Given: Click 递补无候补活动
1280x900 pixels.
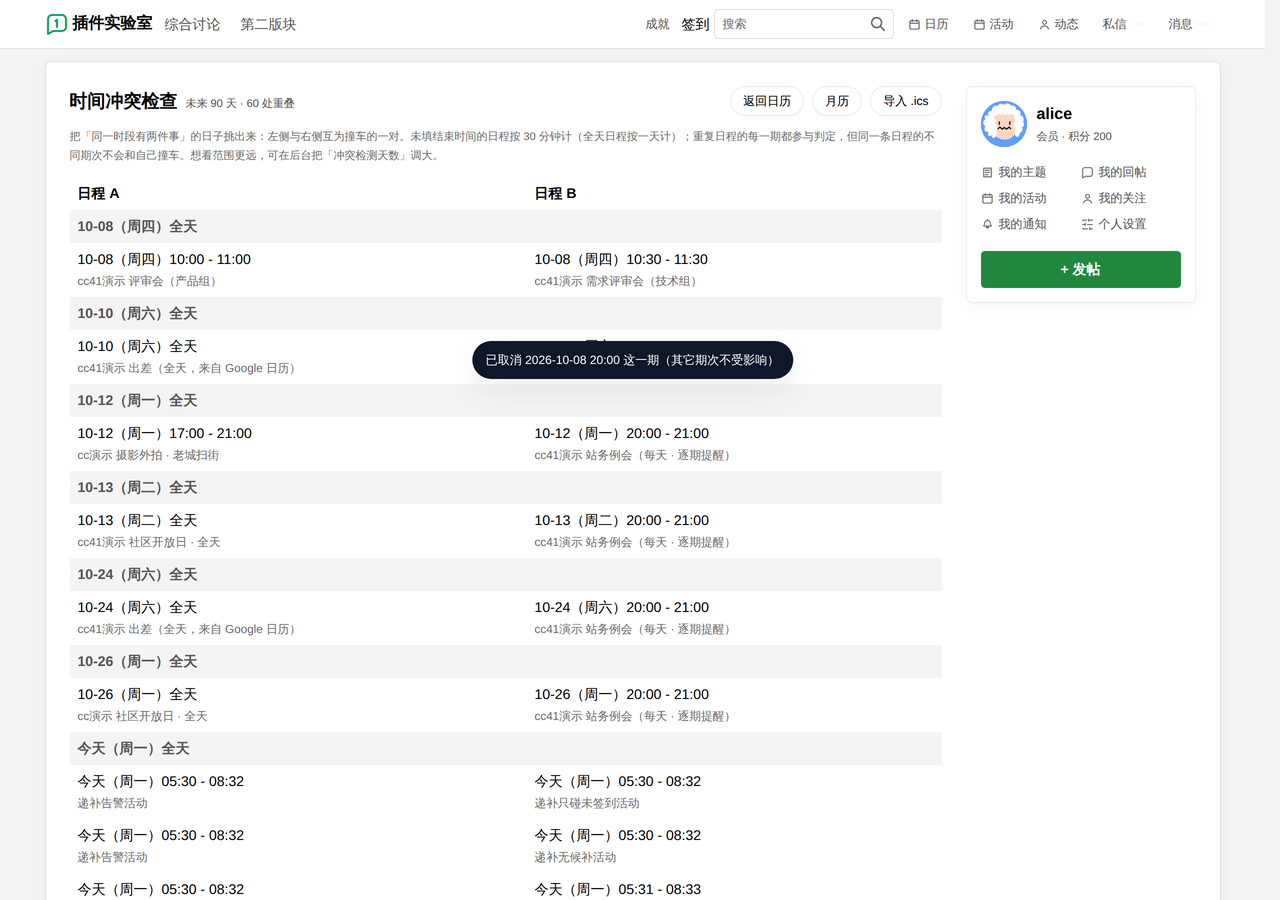Looking at the screenshot, I should [575, 857].
